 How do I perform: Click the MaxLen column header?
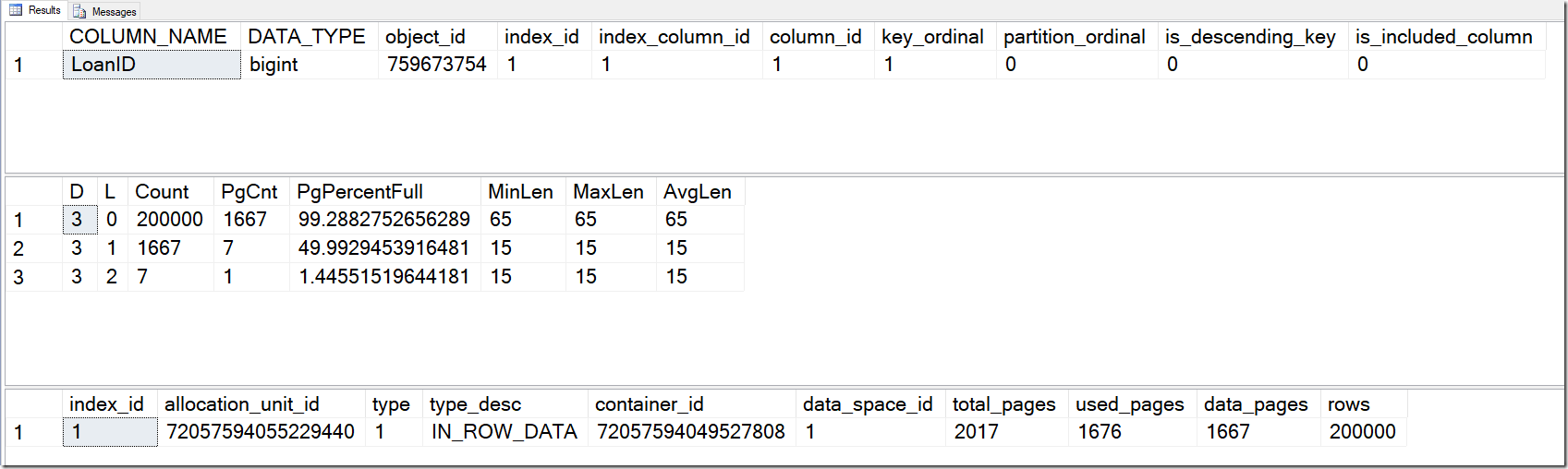[x=608, y=192]
